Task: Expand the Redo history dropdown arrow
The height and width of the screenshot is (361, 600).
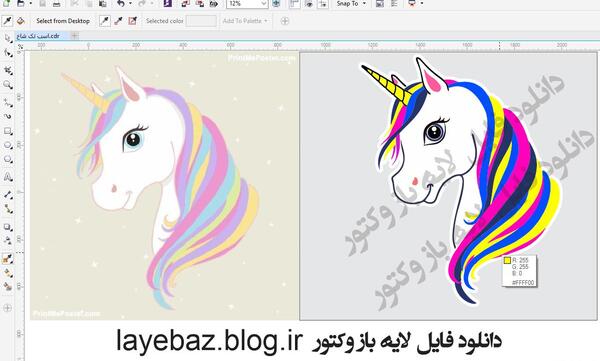Action: [x=151, y=3]
